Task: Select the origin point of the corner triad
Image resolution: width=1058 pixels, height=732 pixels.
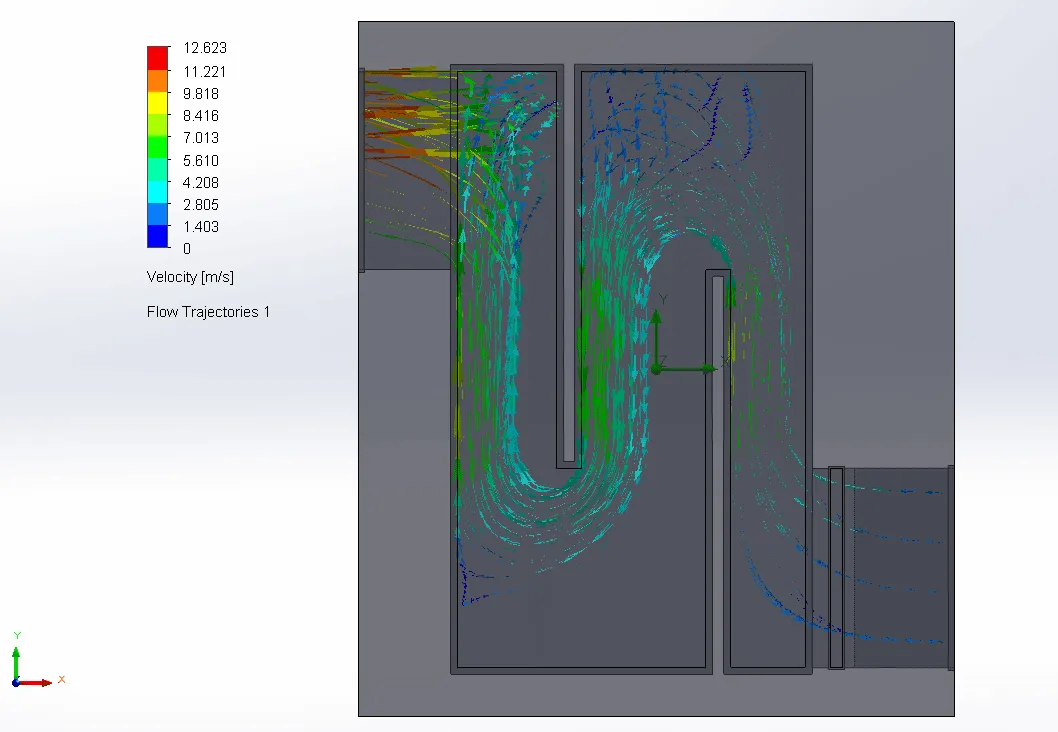Action: tap(16, 682)
